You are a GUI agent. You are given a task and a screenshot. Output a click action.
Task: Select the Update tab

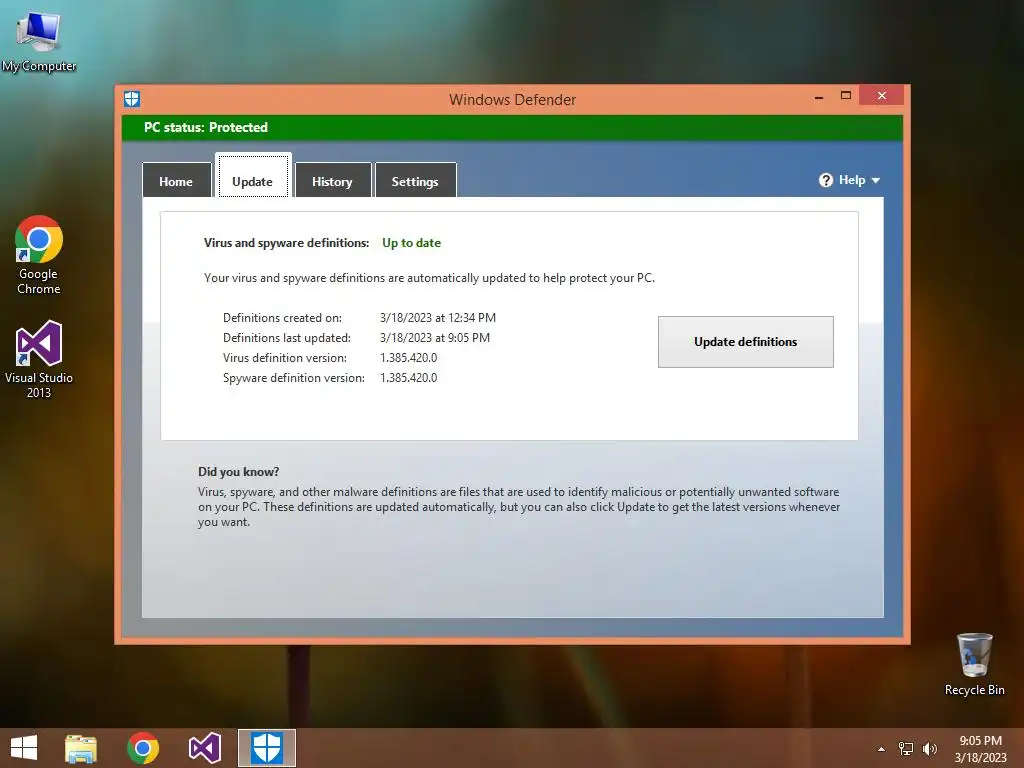tap(253, 176)
